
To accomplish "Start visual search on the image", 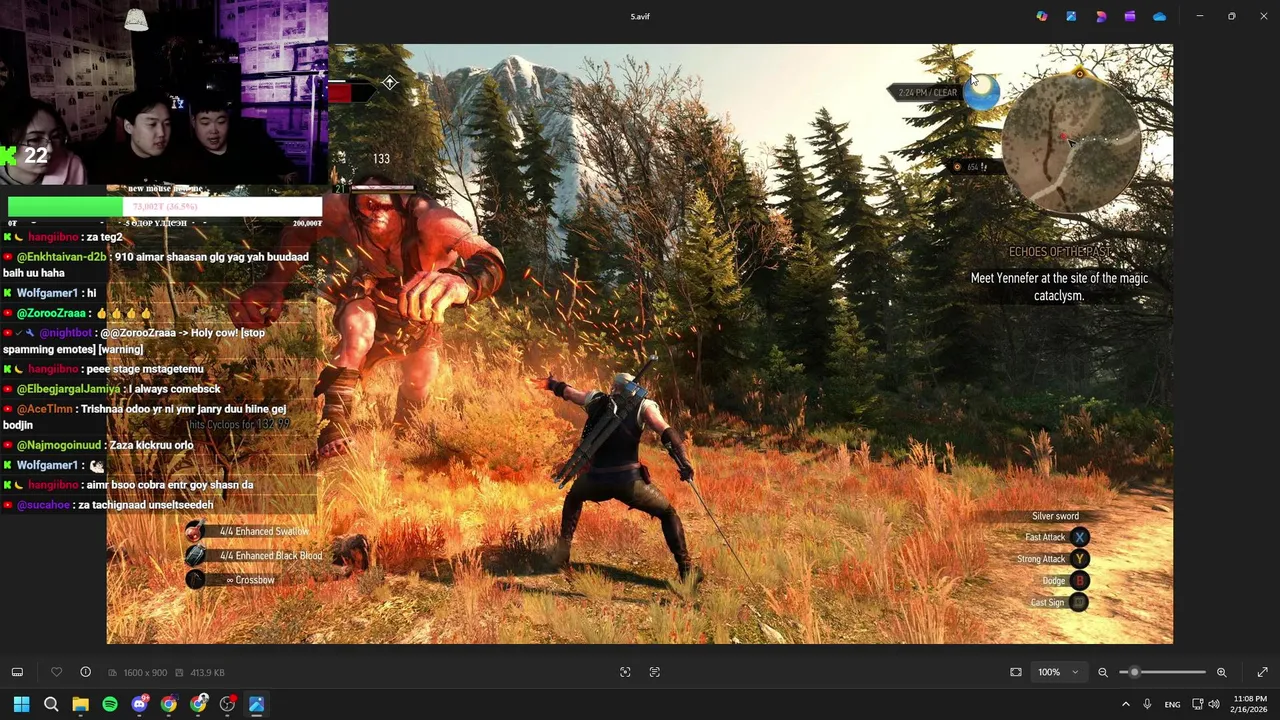I will point(625,672).
